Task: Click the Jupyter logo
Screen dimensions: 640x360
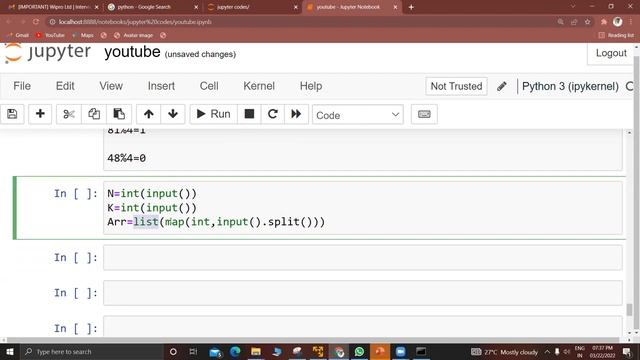Action: click(48, 53)
